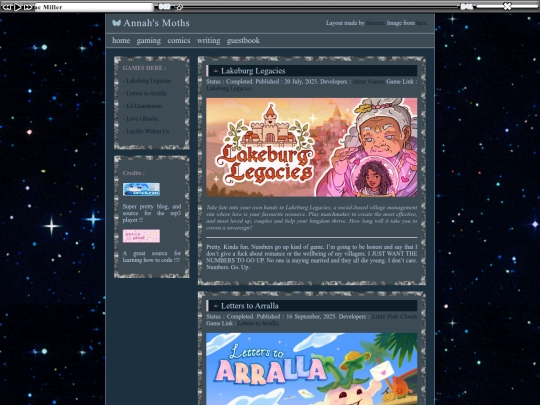The image size is (540, 405).
Task: Jump to Love Ghostie in sidebar list
Action: (142, 118)
